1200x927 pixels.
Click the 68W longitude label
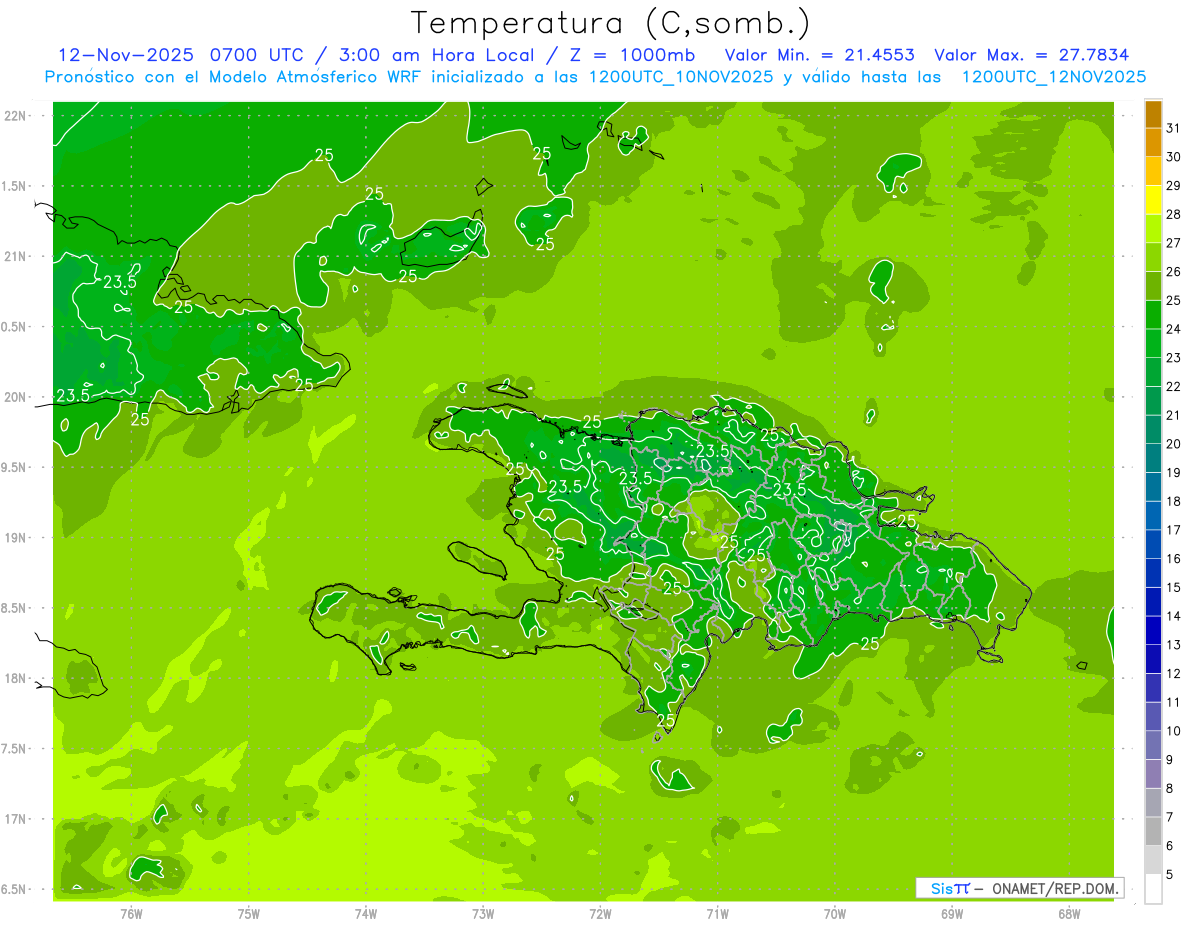point(1069,913)
